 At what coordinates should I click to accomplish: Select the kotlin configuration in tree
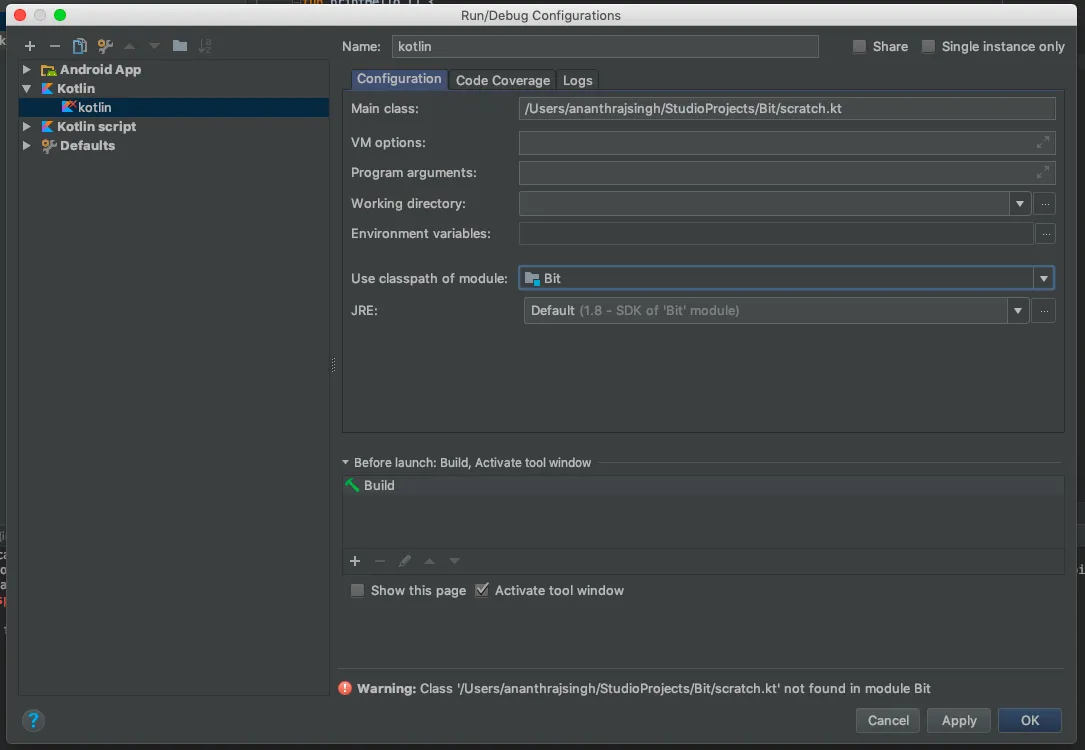pos(174,107)
